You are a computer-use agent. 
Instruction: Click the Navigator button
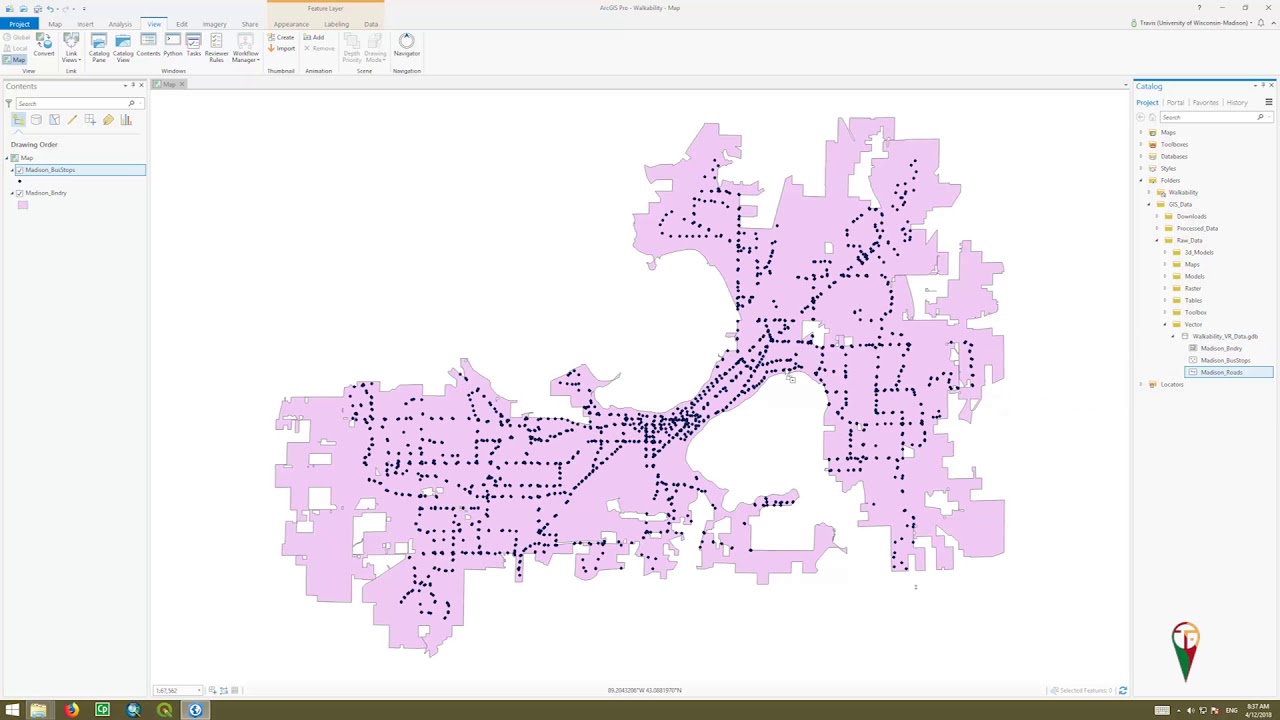pyautogui.click(x=406, y=45)
